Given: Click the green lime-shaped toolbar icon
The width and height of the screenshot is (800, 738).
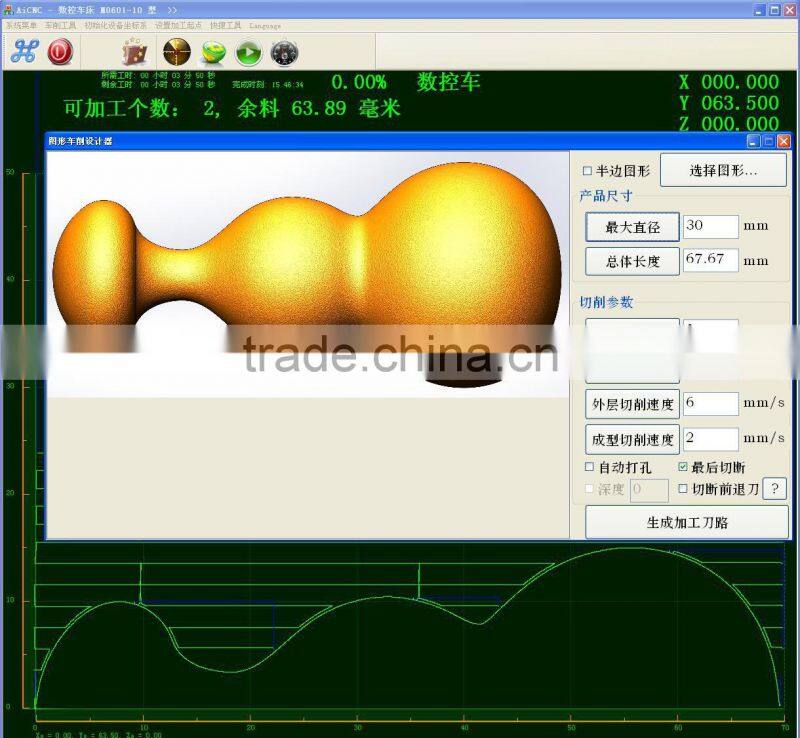Looking at the screenshot, I should coord(213,52).
